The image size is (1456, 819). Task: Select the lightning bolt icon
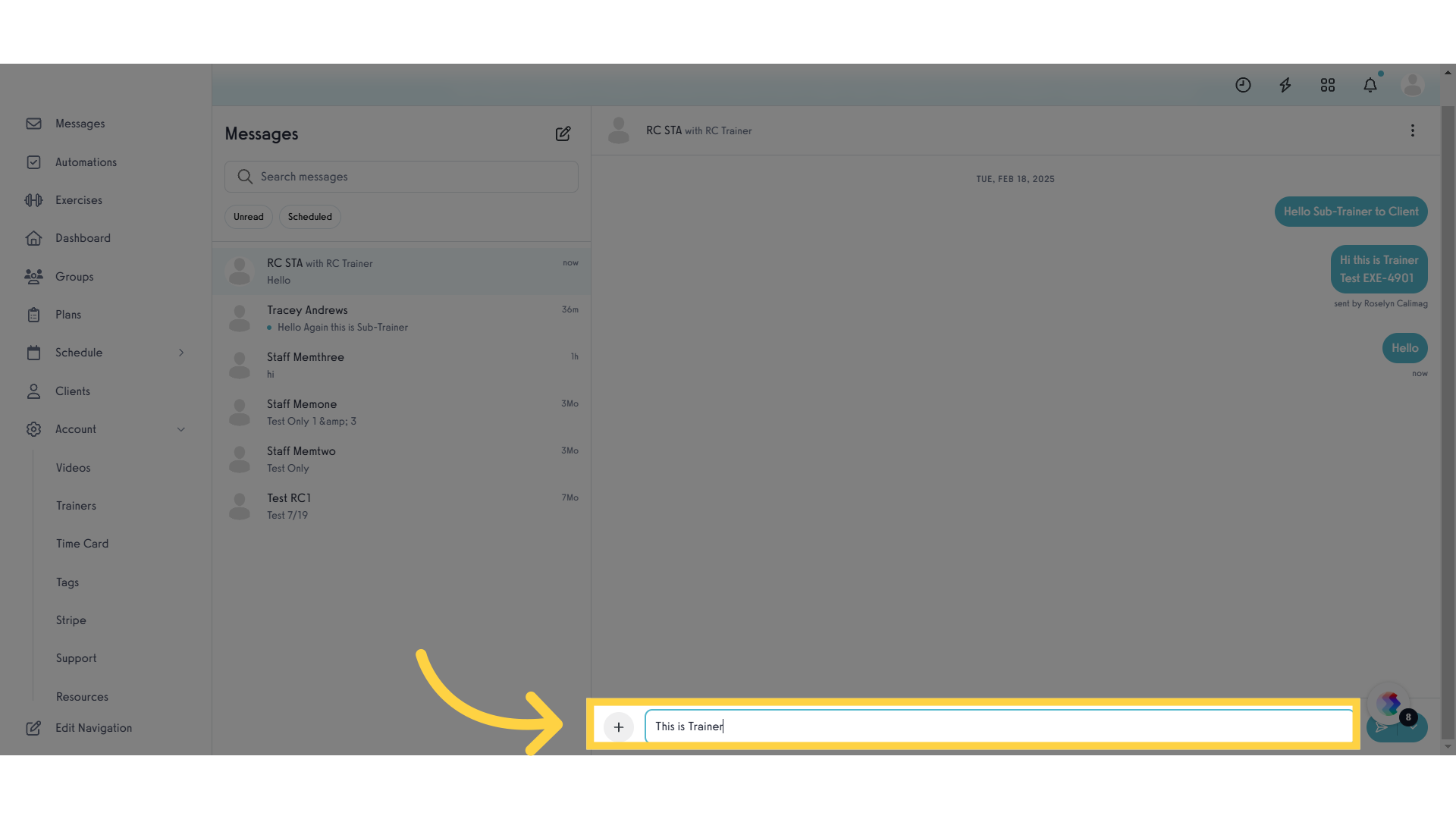point(1285,85)
